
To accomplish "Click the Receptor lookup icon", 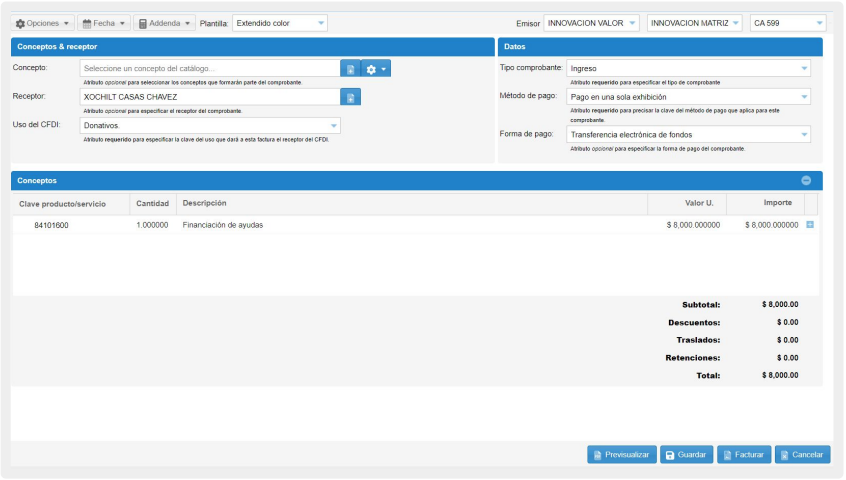I will 350,97.
